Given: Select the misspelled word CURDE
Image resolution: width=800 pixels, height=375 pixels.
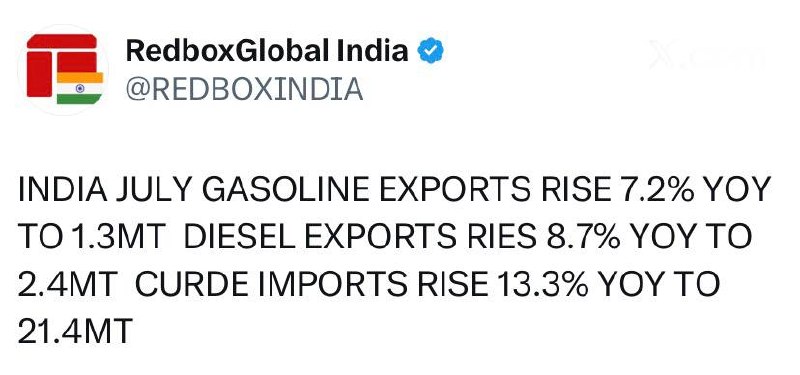Looking at the screenshot, I should click(193, 284).
